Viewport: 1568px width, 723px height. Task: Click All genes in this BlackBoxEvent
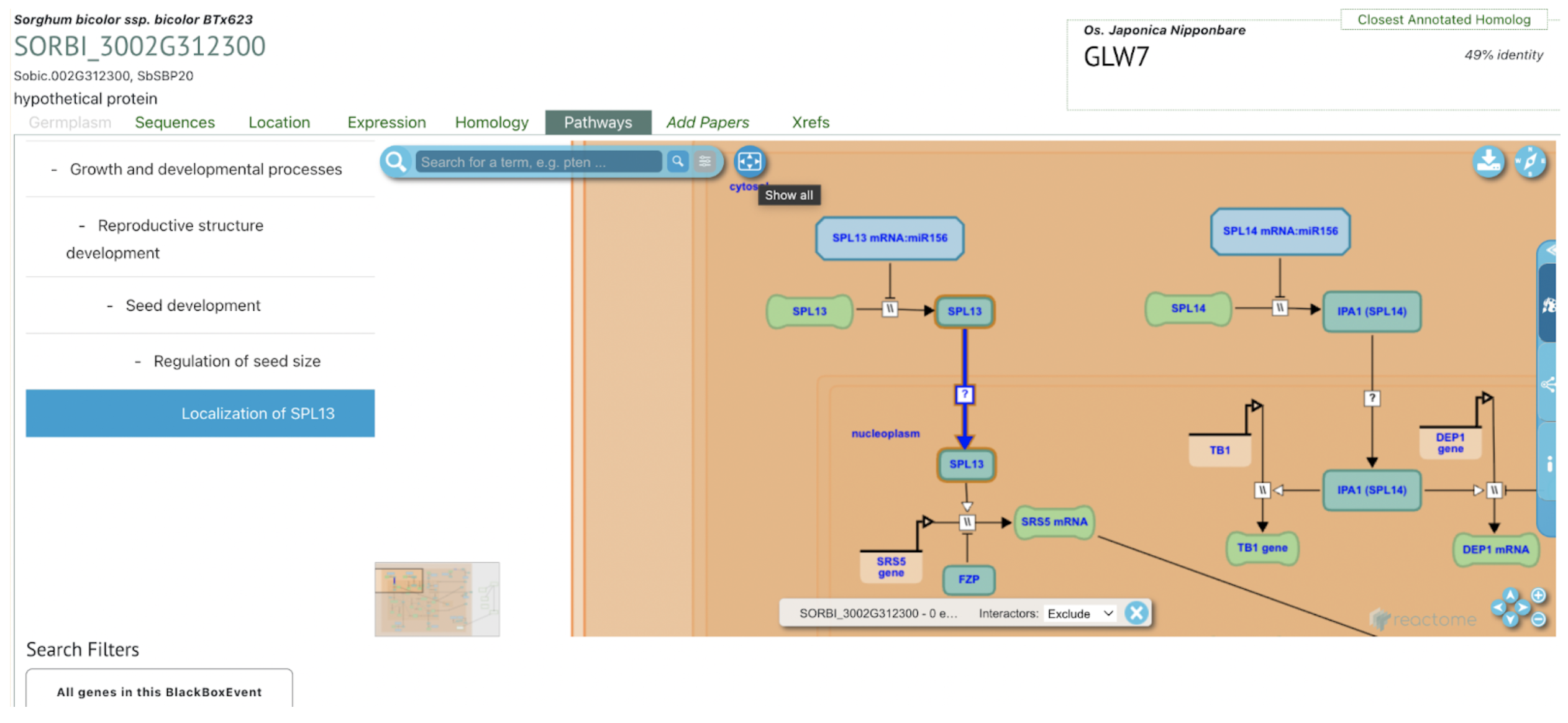[159, 692]
